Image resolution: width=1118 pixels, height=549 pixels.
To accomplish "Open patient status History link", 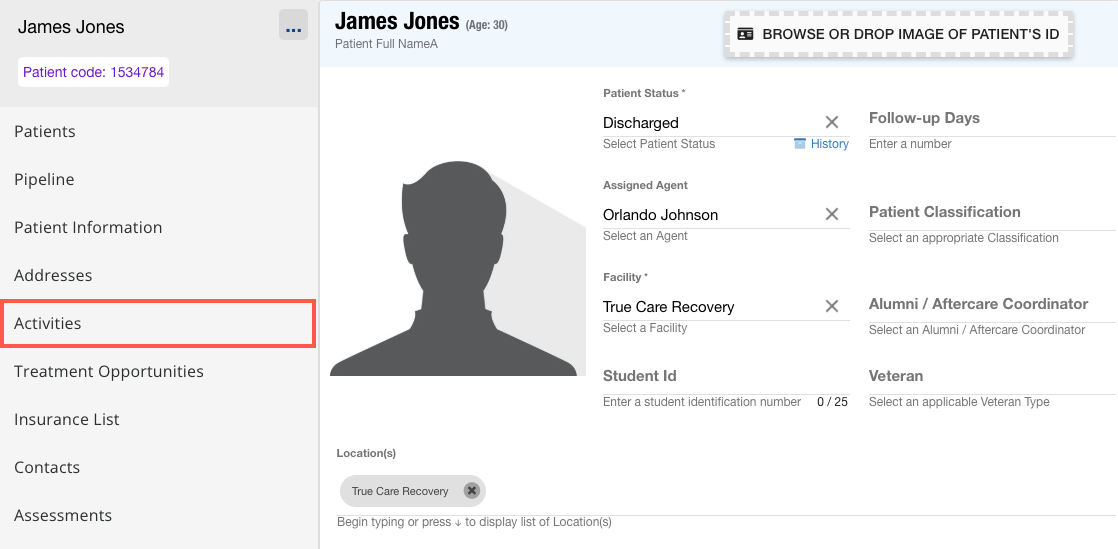I will tap(822, 144).
